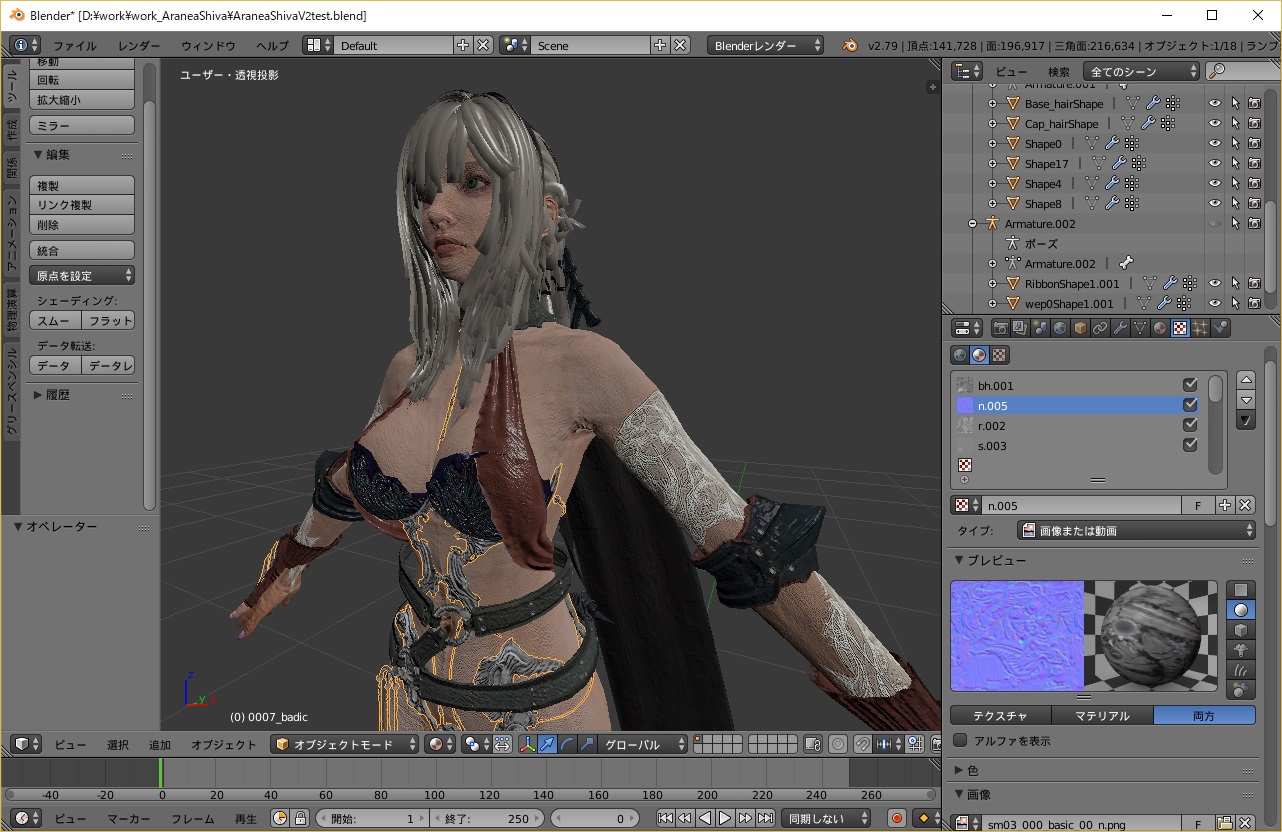The width and height of the screenshot is (1282, 832).
Task: Open the オブジェクトモード mode dropdown
Action: click(x=345, y=744)
